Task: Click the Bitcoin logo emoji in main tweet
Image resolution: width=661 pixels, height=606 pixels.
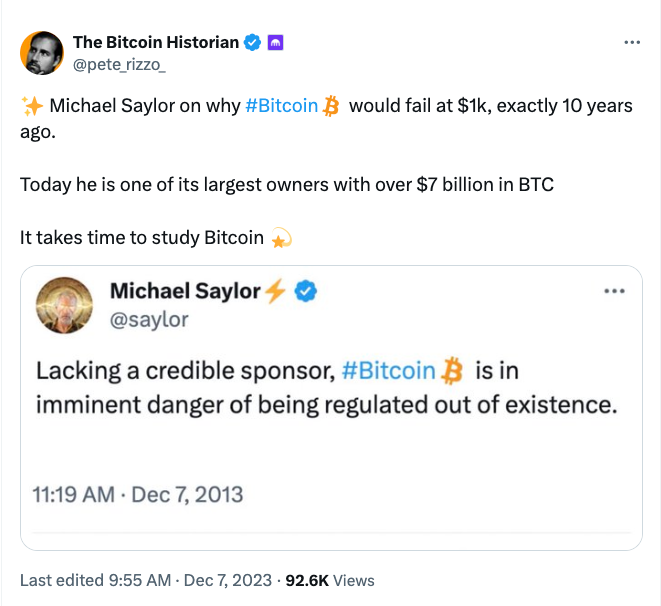Action: [331, 106]
